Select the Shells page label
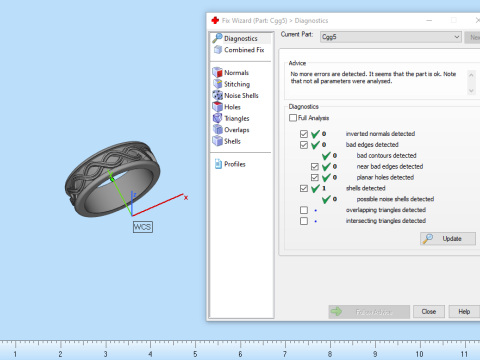The width and height of the screenshot is (480, 360). (x=232, y=141)
